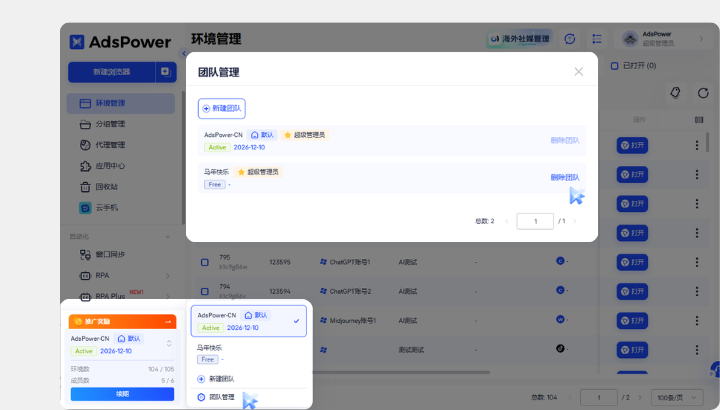The width and height of the screenshot is (720, 410).
Task: Click the 续期 renew button
Action: [x=122, y=394]
